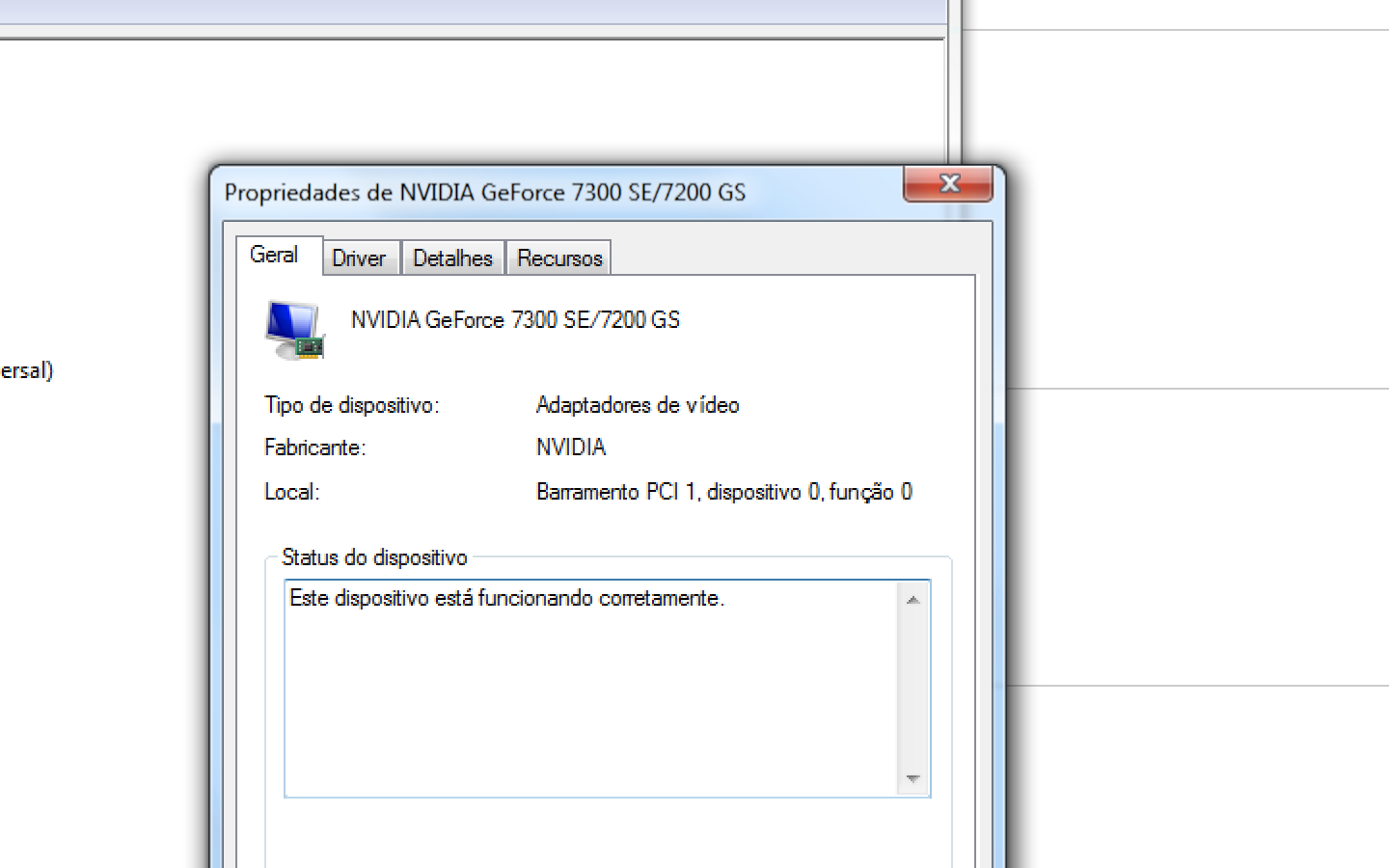Click the 'Fabricante:' label
1389x868 pixels.
(315, 448)
